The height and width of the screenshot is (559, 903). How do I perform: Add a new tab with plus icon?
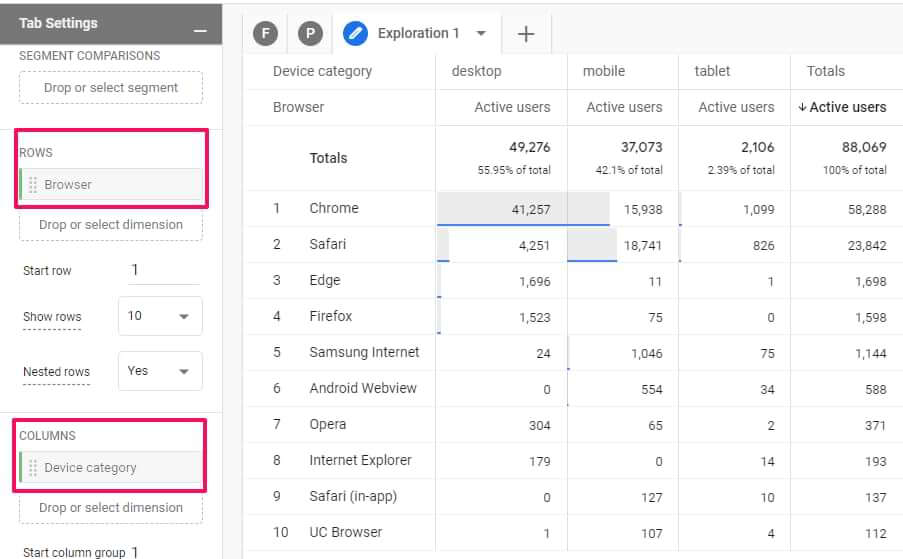[526, 34]
